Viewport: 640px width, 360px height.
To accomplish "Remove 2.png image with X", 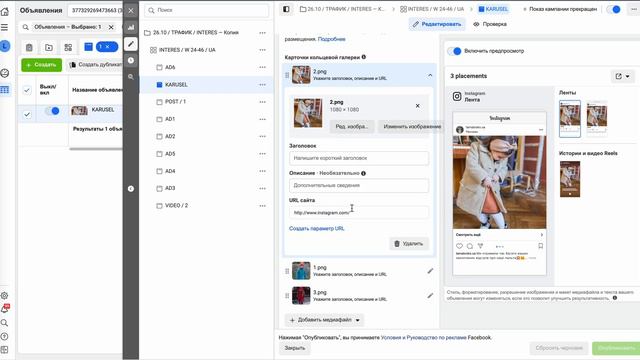I will coord(418,106).
